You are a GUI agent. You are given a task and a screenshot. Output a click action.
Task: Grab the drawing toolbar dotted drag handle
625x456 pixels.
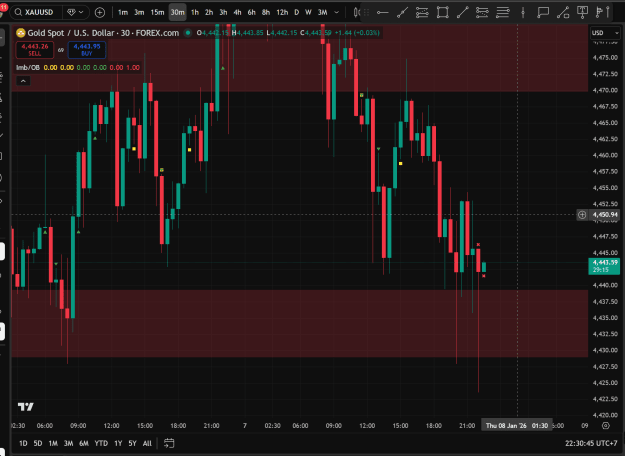click(367, 12)
